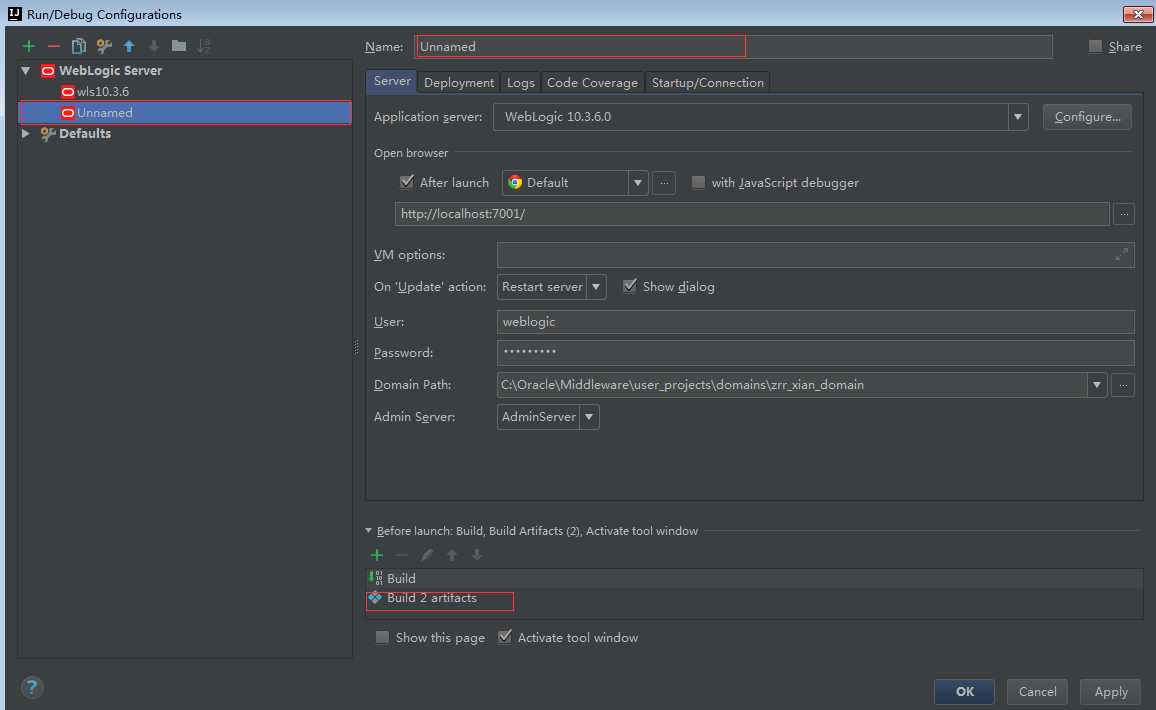Click the localhost URL field
Screen dimensions: 1156x710
click(752, 214)
